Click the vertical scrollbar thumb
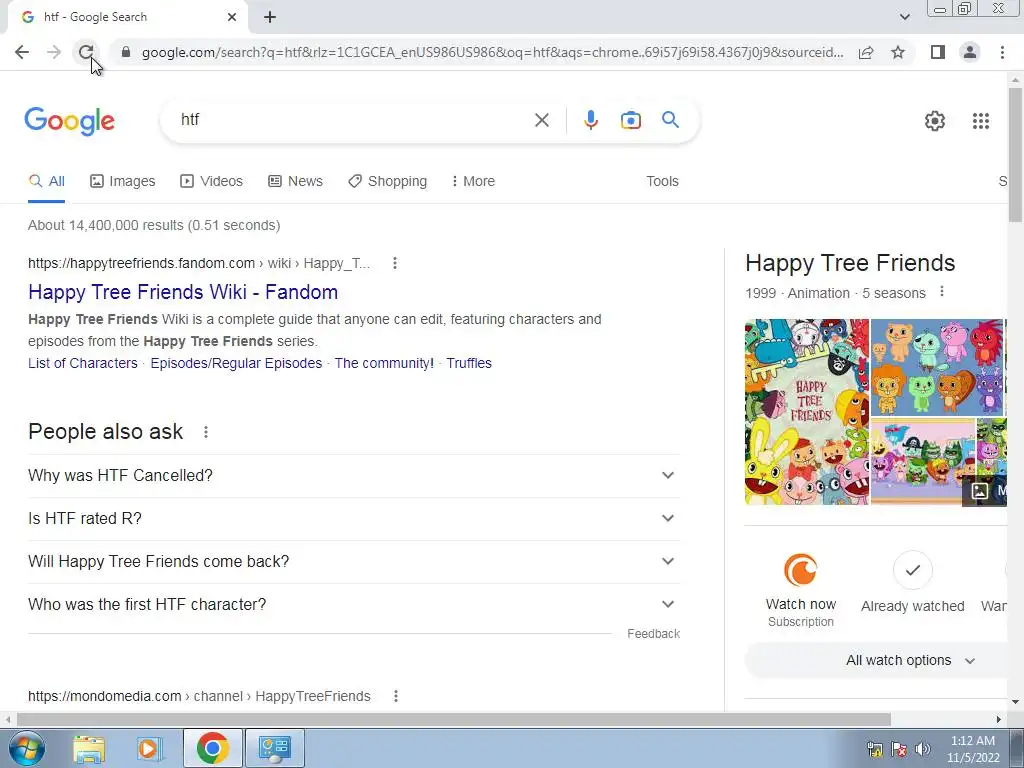 pyautogui.click(x=1015, y=154)
